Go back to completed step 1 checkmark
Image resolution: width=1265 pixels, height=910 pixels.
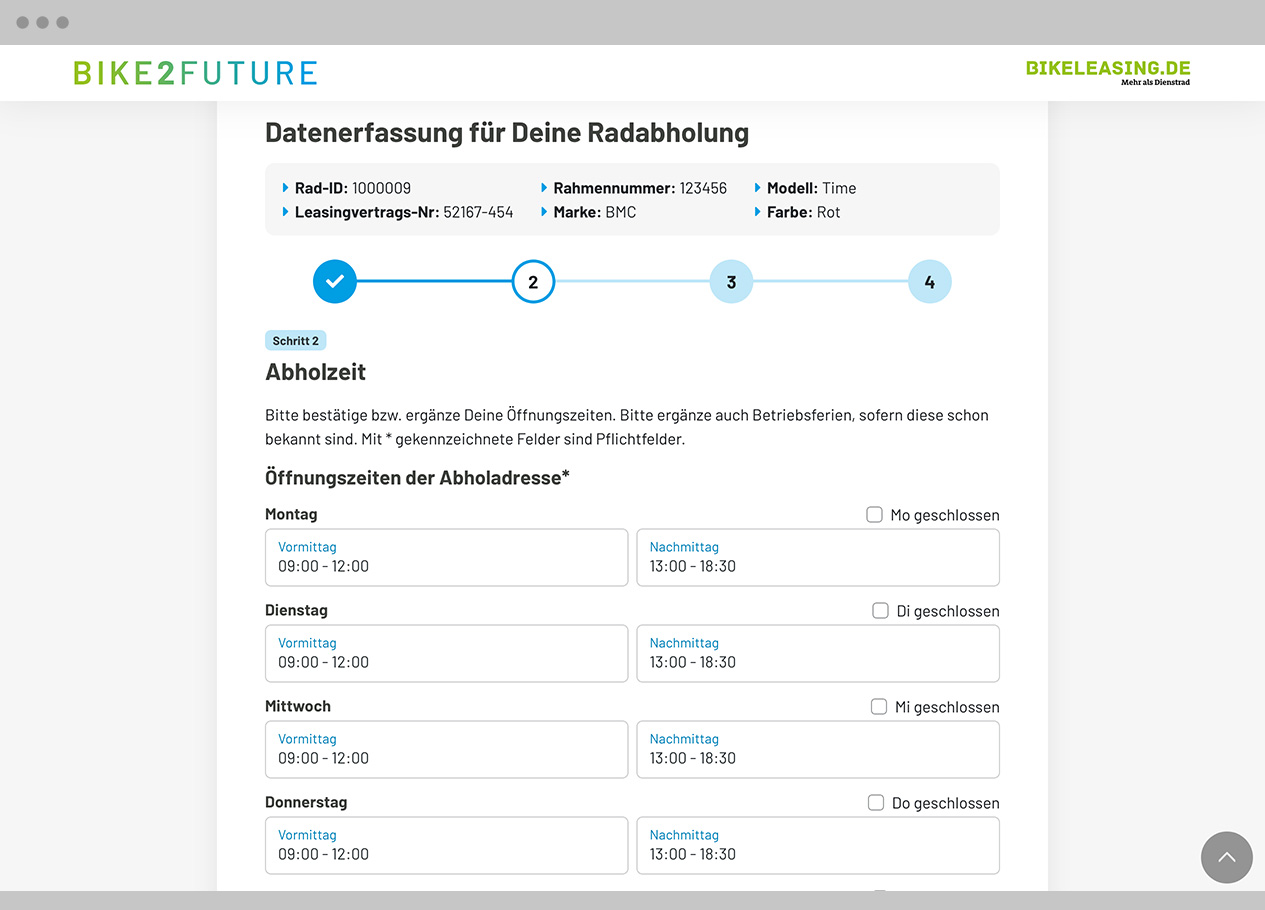335,282
